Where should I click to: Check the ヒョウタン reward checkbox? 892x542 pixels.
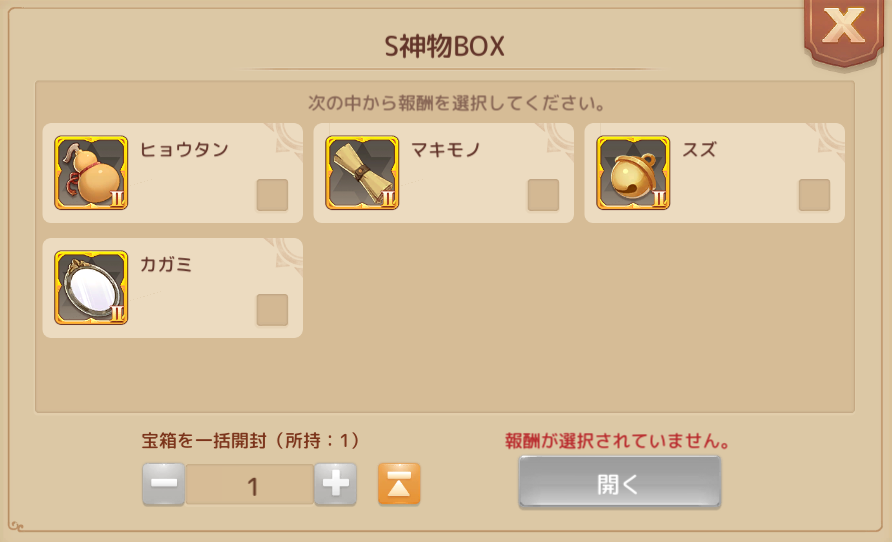[272, 195]
